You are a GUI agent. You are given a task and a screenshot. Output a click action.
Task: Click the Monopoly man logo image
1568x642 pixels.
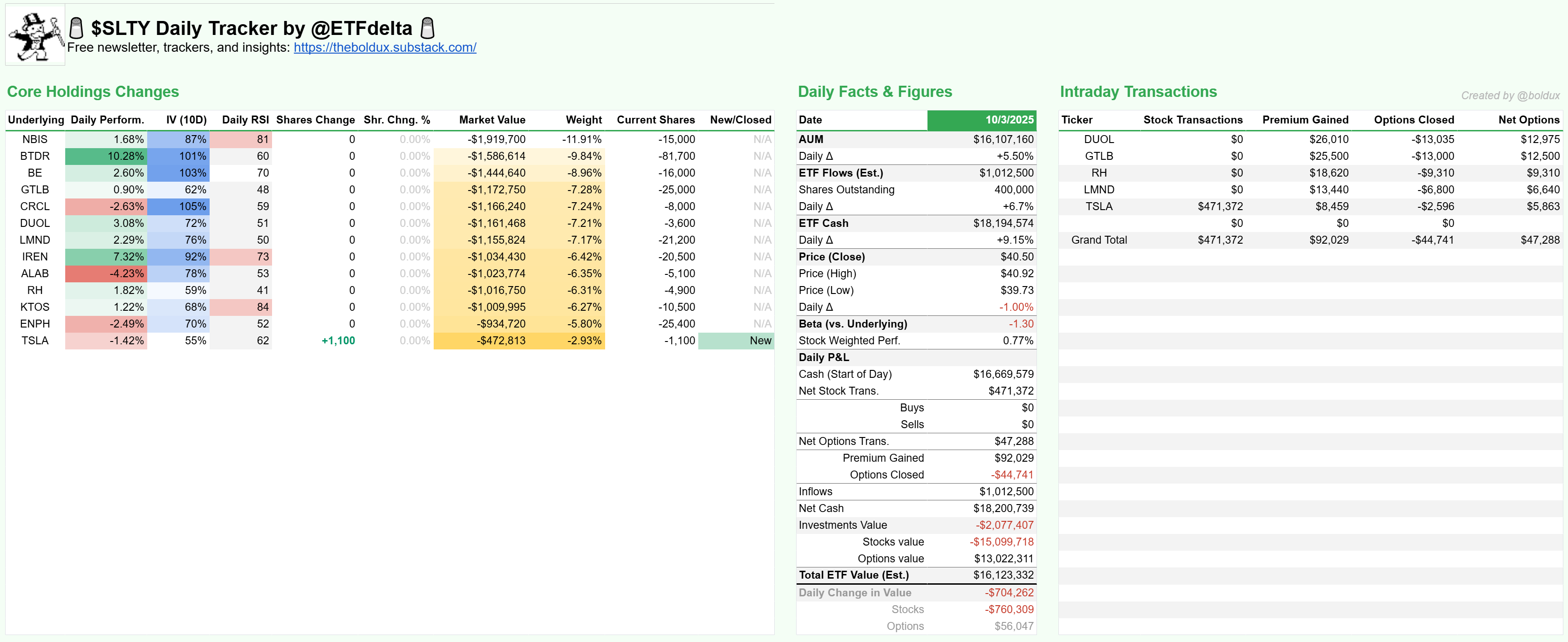point(35,35)
